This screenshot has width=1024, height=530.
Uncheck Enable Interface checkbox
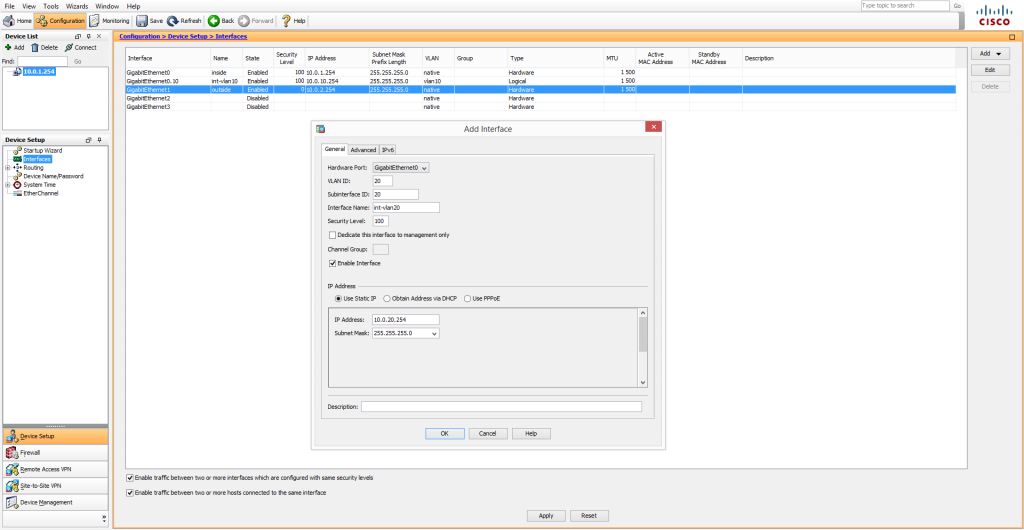point(332,264)
